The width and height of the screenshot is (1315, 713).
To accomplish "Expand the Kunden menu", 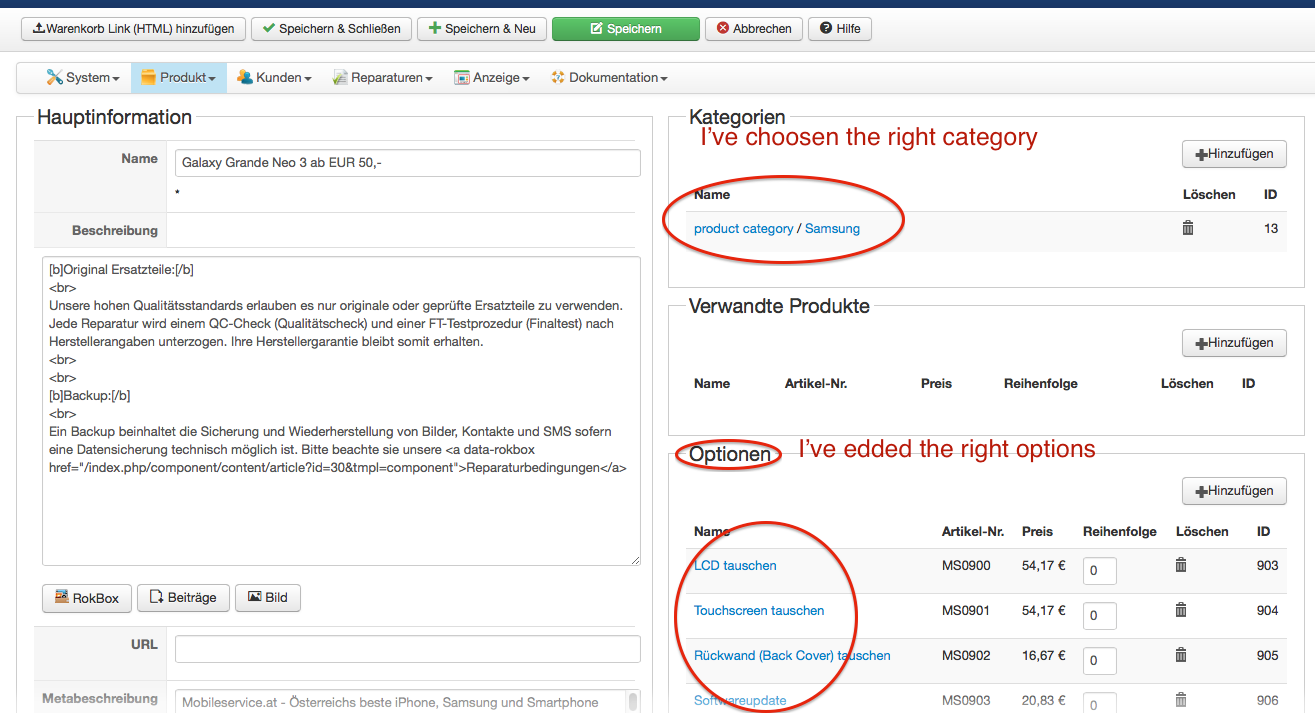I will pos(274,78).
